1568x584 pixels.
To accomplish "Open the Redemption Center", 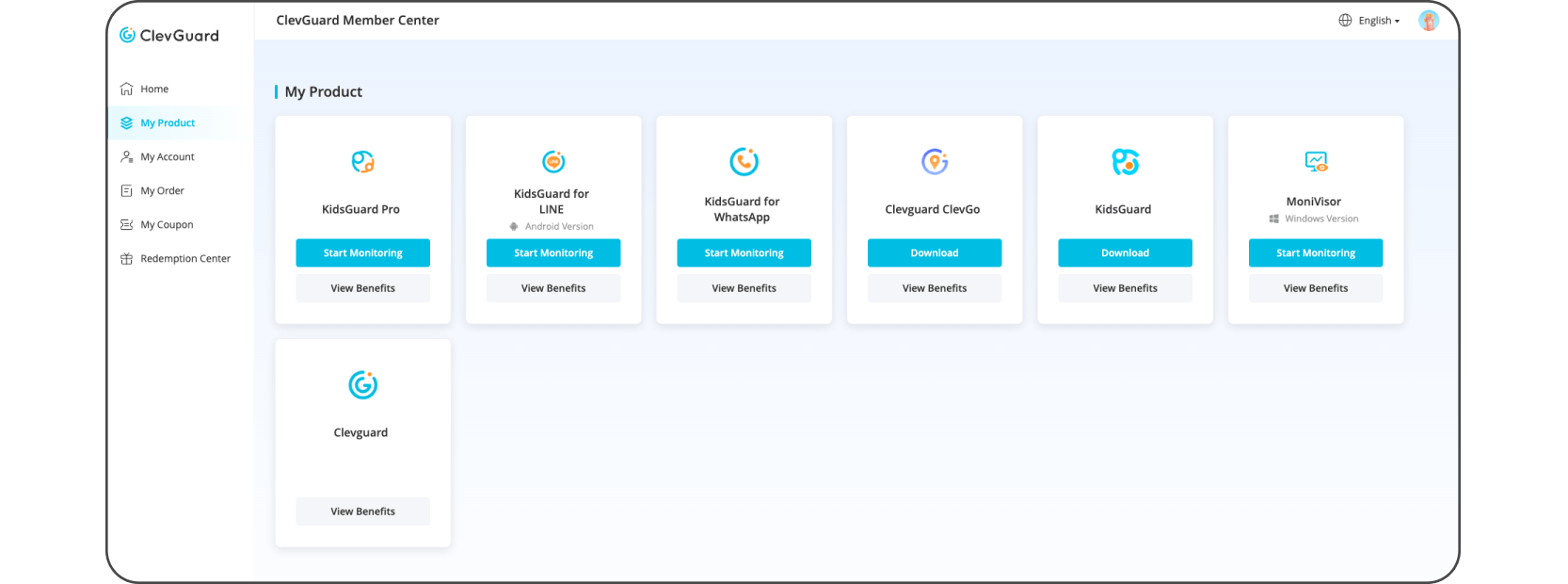I will tap(184, 259).
